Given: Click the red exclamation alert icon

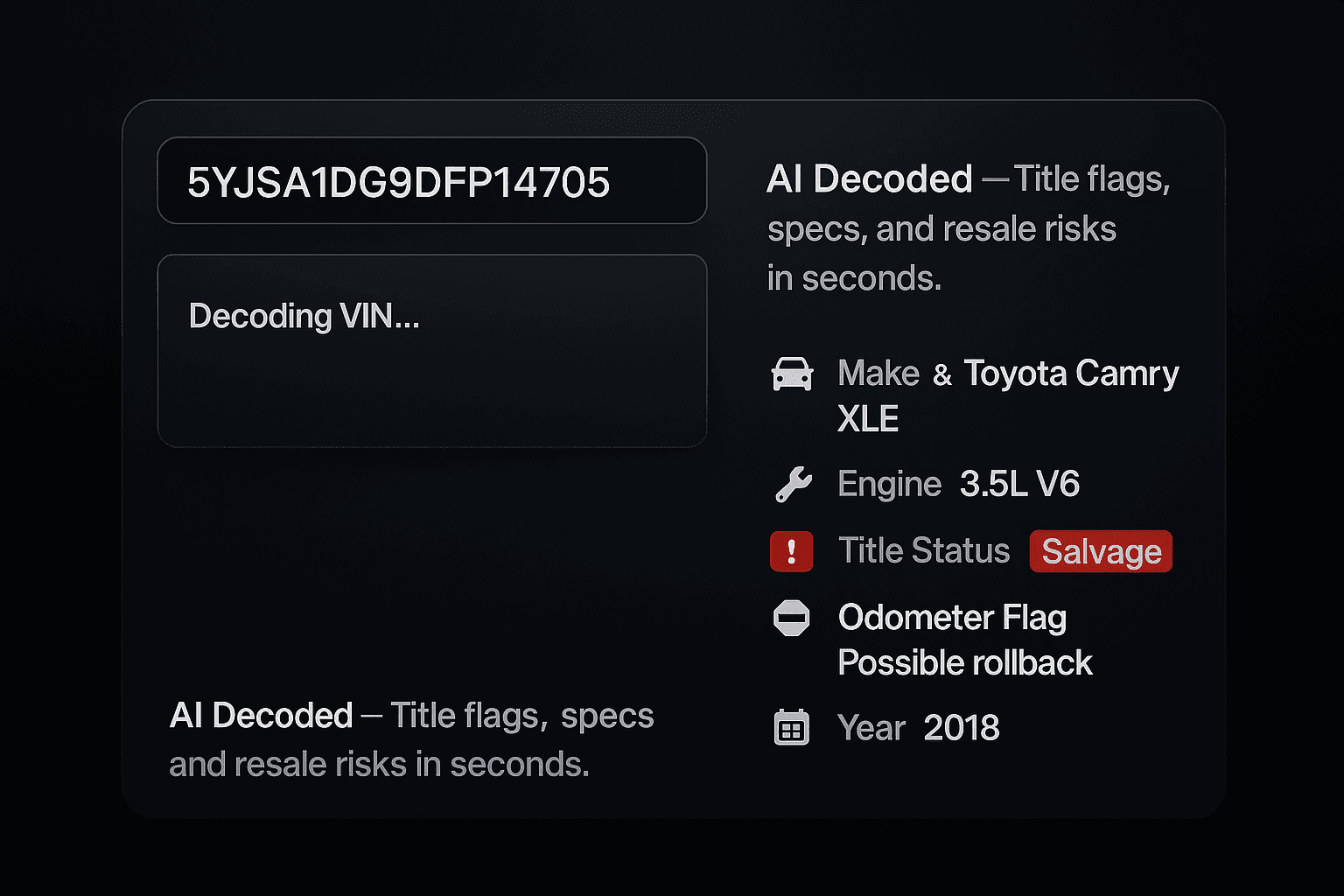Looking at the screenshot, I should pos(792,551).
